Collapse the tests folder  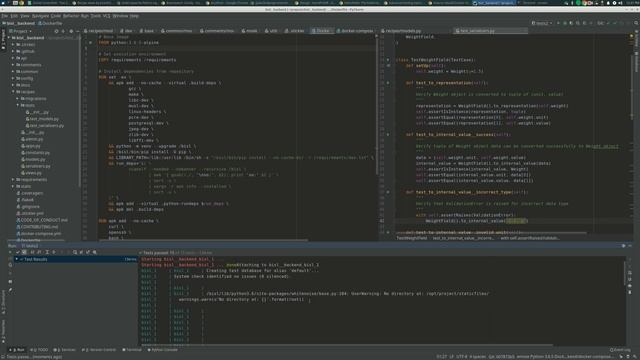pyautogui.click(x=18, y=105)
